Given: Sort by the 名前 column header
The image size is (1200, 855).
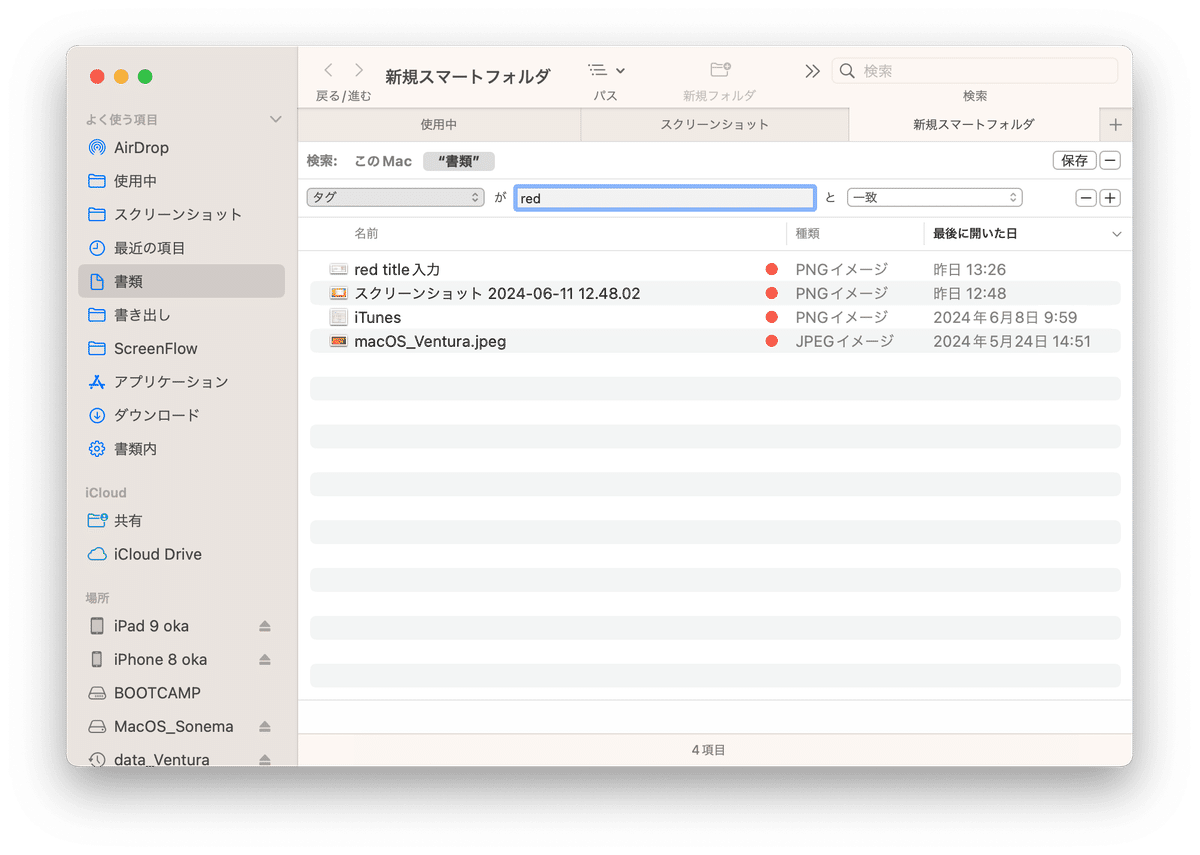Looking at the screenshot, I should [366, 233].
